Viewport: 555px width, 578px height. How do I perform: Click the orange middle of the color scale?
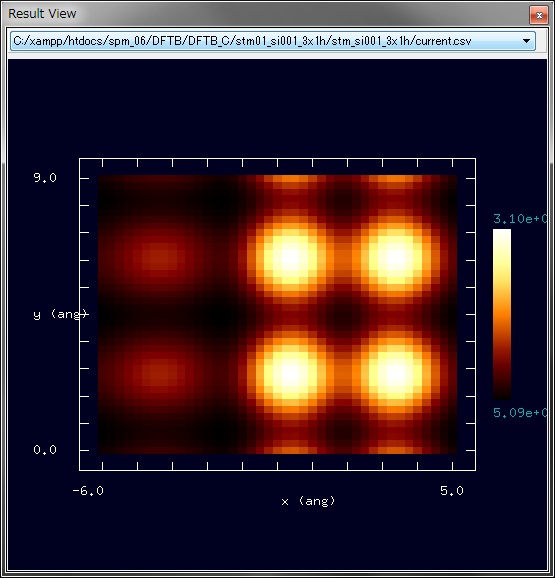tap(502, 314)
